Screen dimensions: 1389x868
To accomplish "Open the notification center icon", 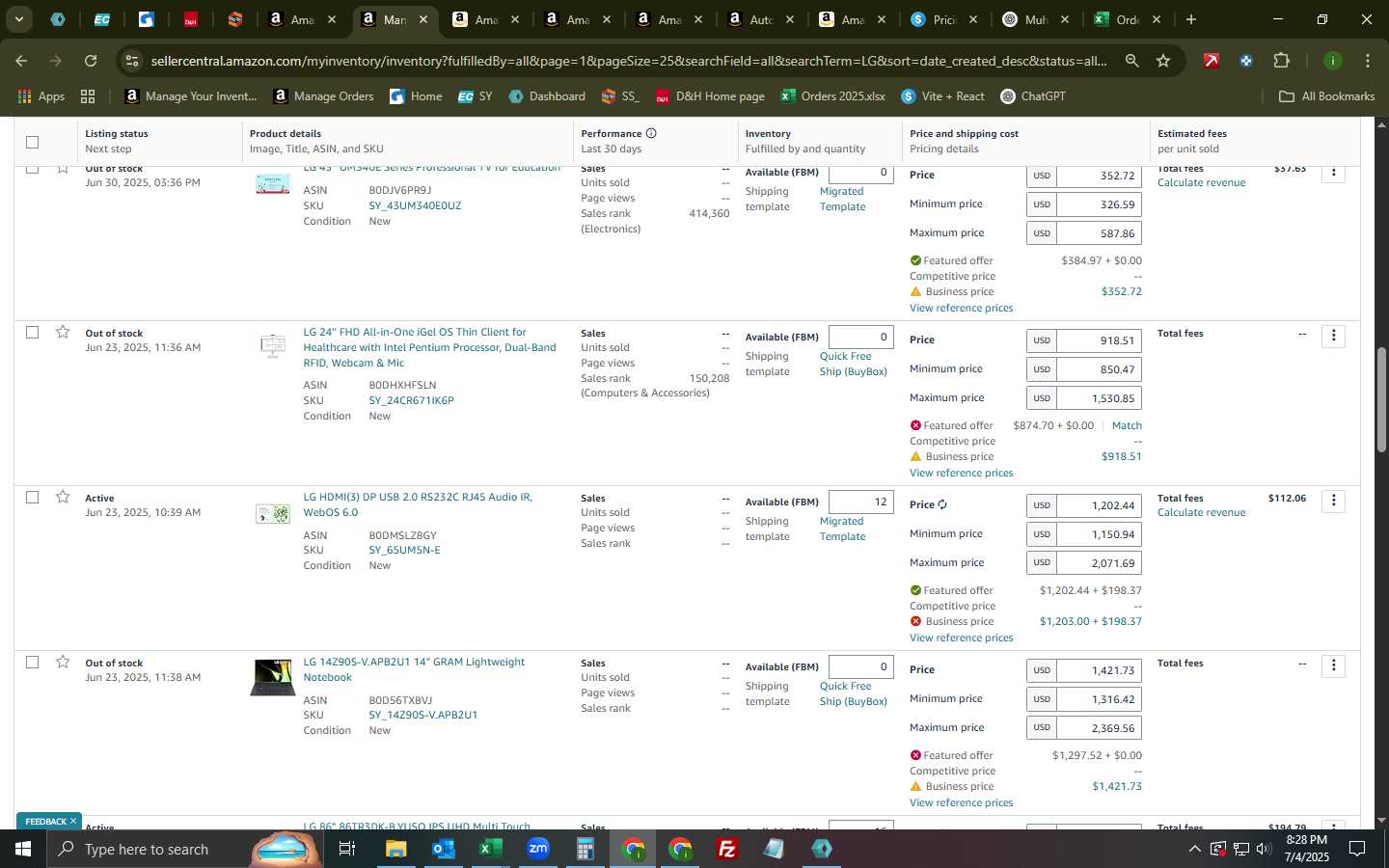I will 1356,849.
